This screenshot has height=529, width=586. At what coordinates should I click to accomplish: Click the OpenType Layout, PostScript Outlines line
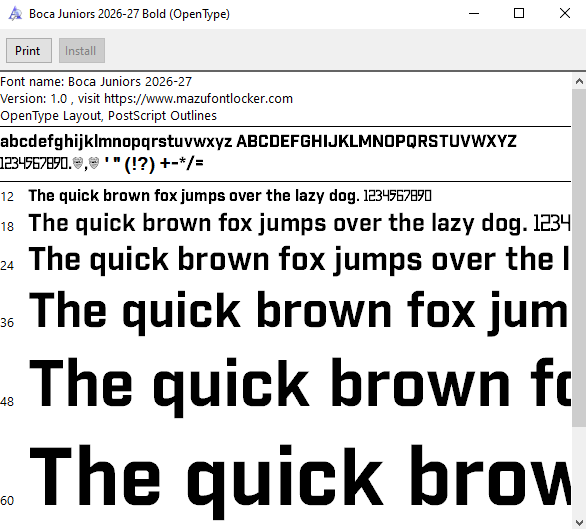point(108,116)
